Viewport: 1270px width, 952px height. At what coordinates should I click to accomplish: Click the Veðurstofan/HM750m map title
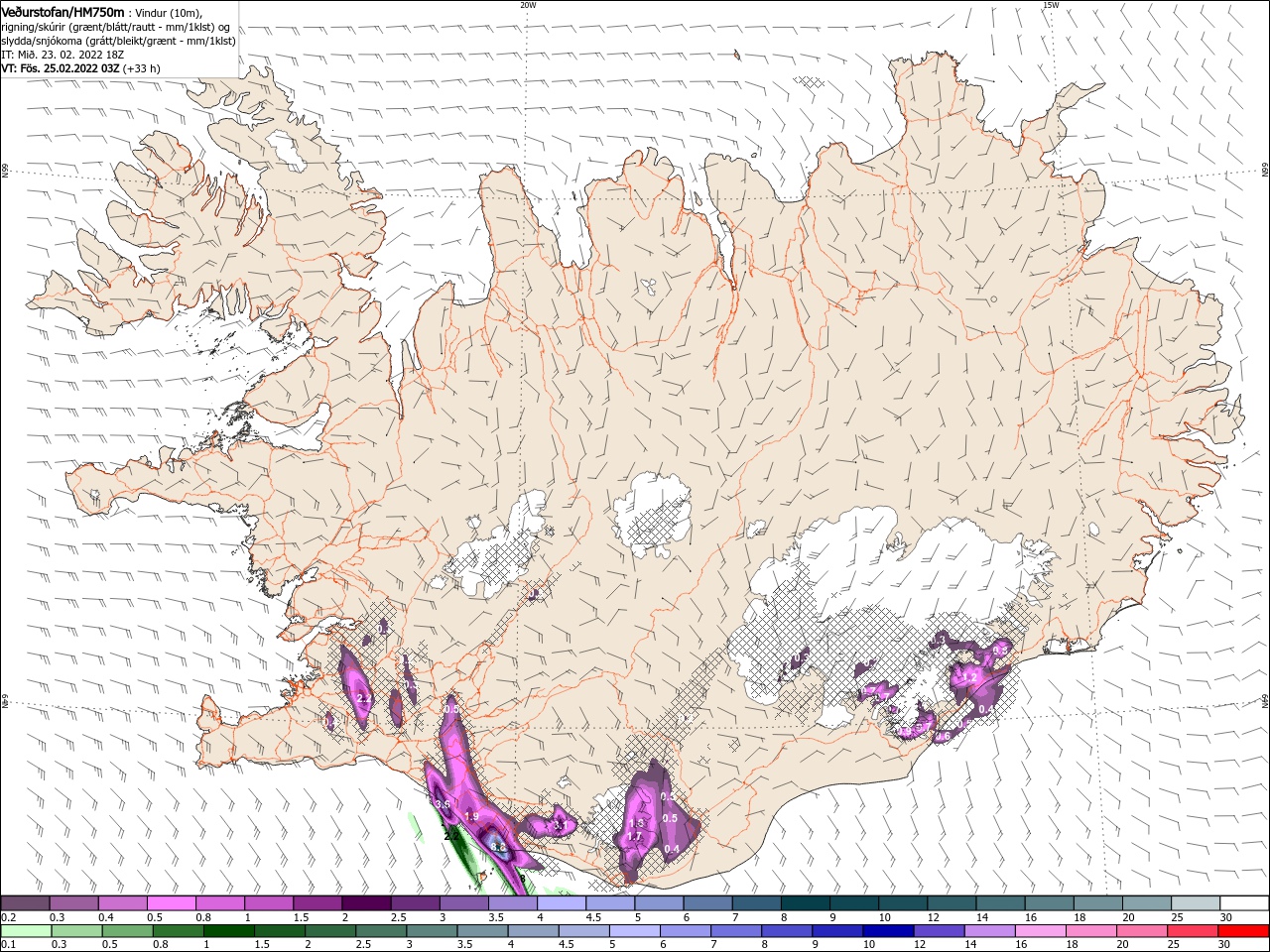[63, 12]
